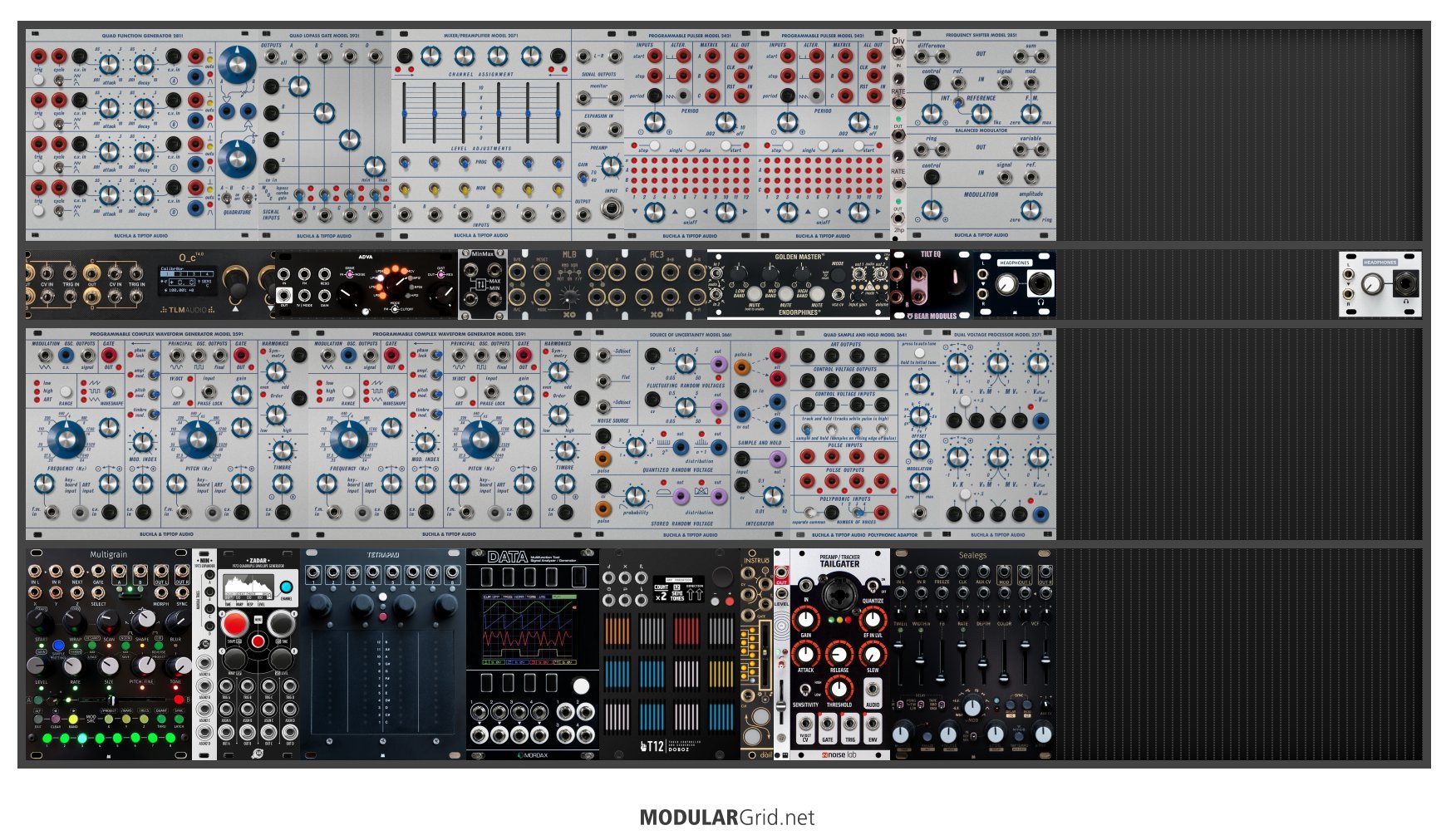Click the large OUTPUT jack on Mixer 207t
The image size is (1456, 835).
(x=611, y=209)
